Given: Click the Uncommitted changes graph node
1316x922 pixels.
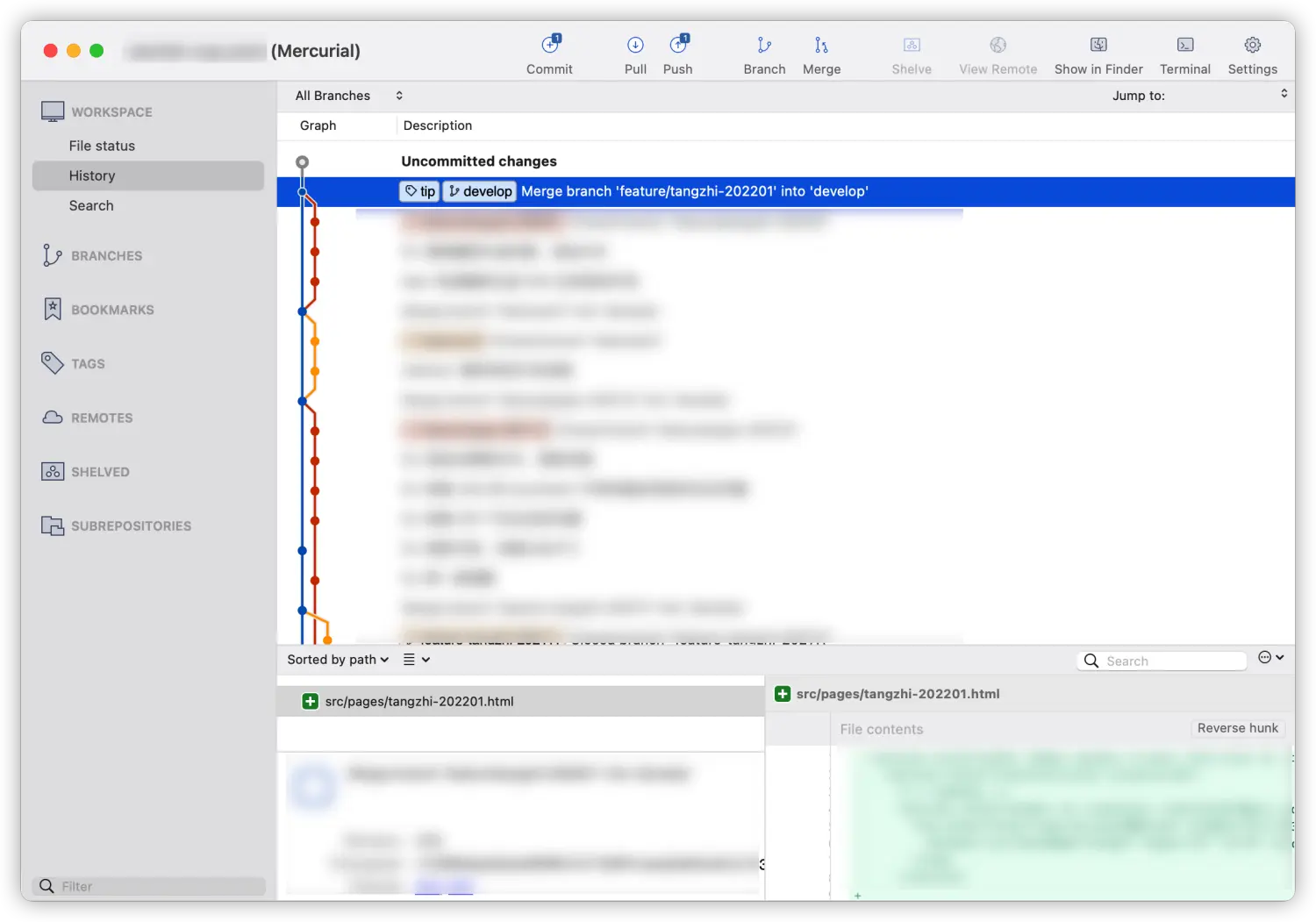Looking at the screenshot, I should pos(302,161).
